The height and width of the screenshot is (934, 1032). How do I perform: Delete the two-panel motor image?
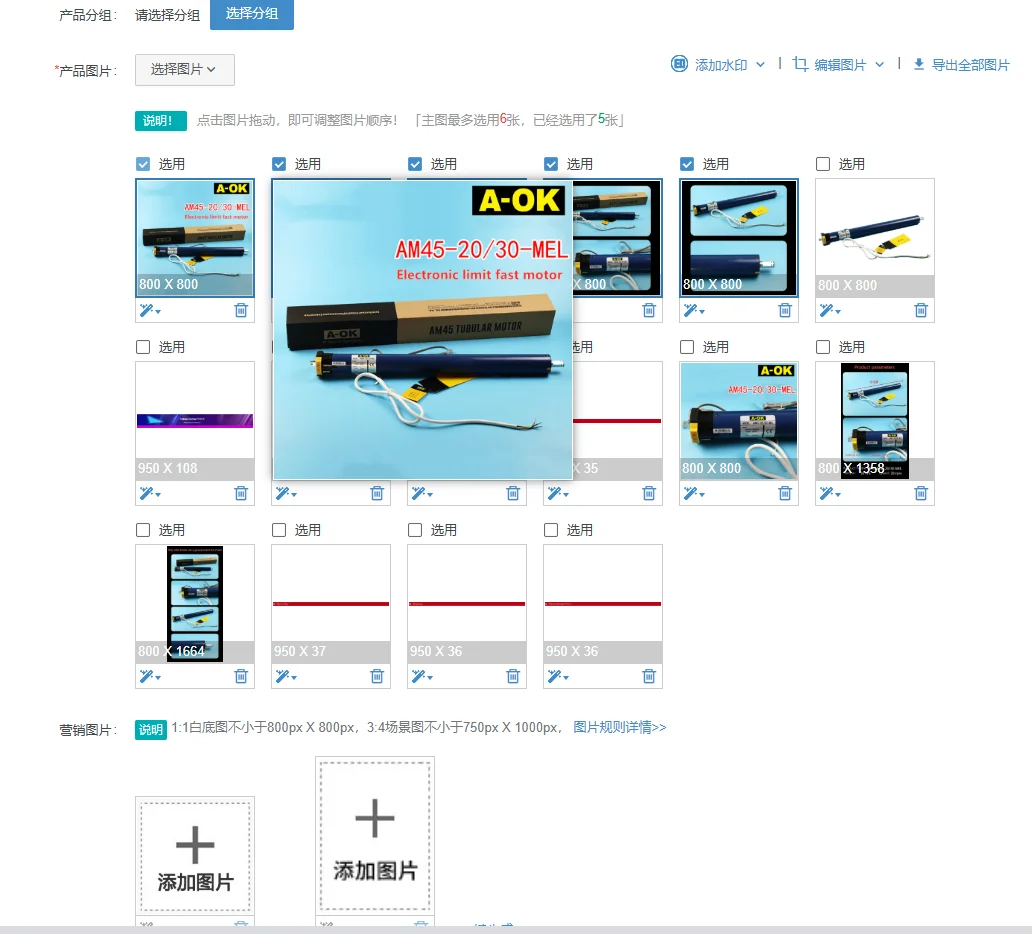tap(785, 310)
